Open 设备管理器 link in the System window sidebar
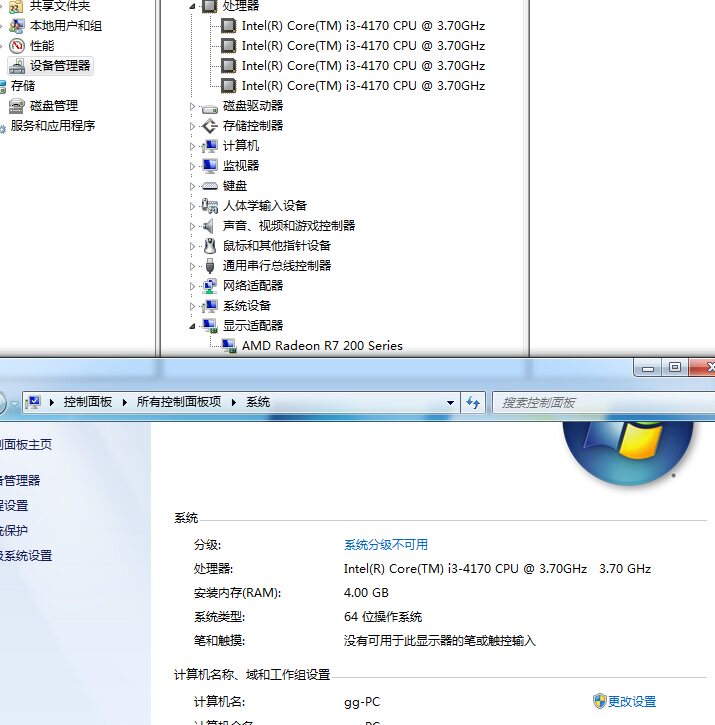The image size is (715, 725). [20, 480]
